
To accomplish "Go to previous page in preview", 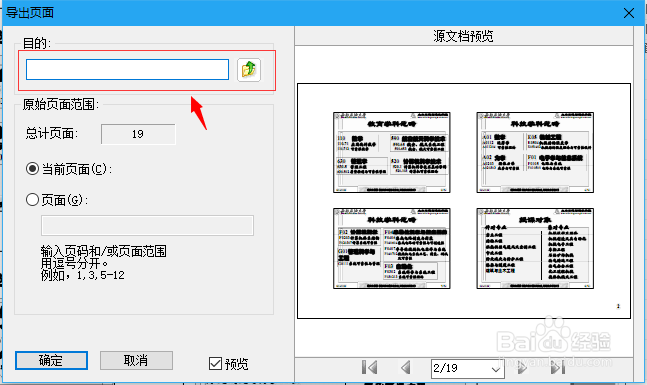I will click(x=406, y=367).
